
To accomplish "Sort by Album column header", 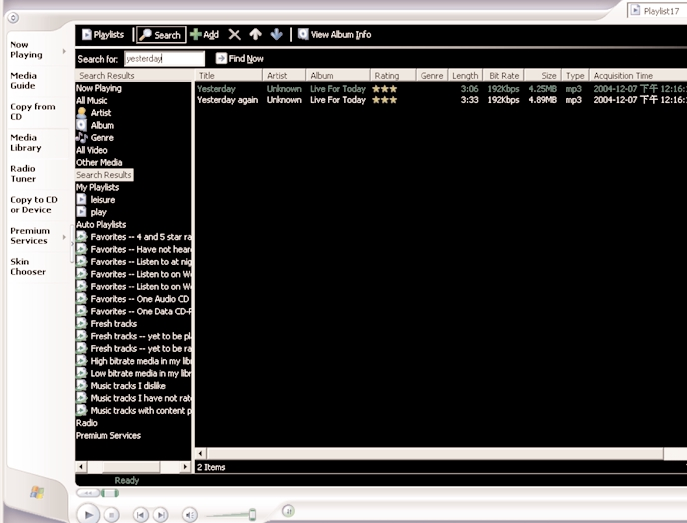I will (337, 75).
